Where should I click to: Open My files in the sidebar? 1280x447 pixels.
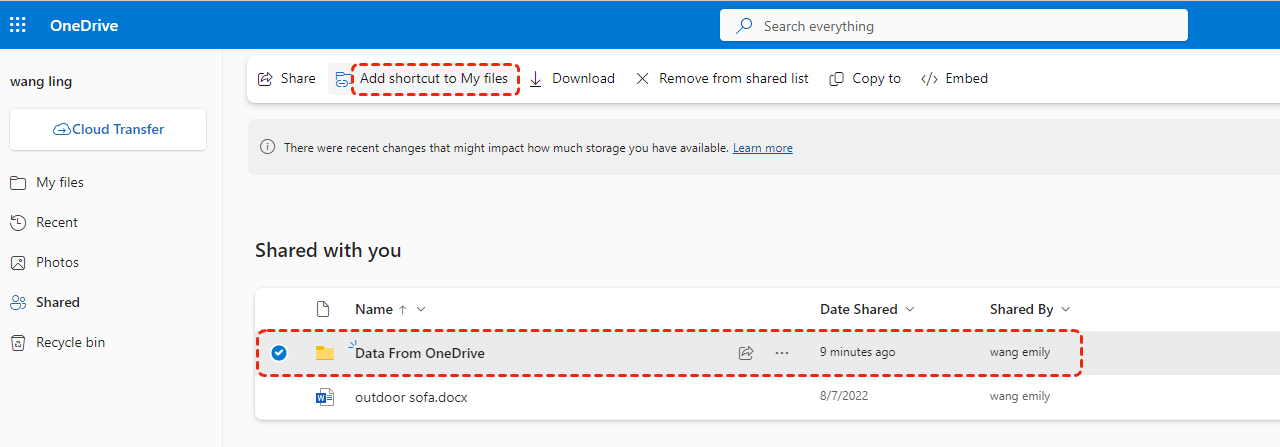[x=60, y=183]
